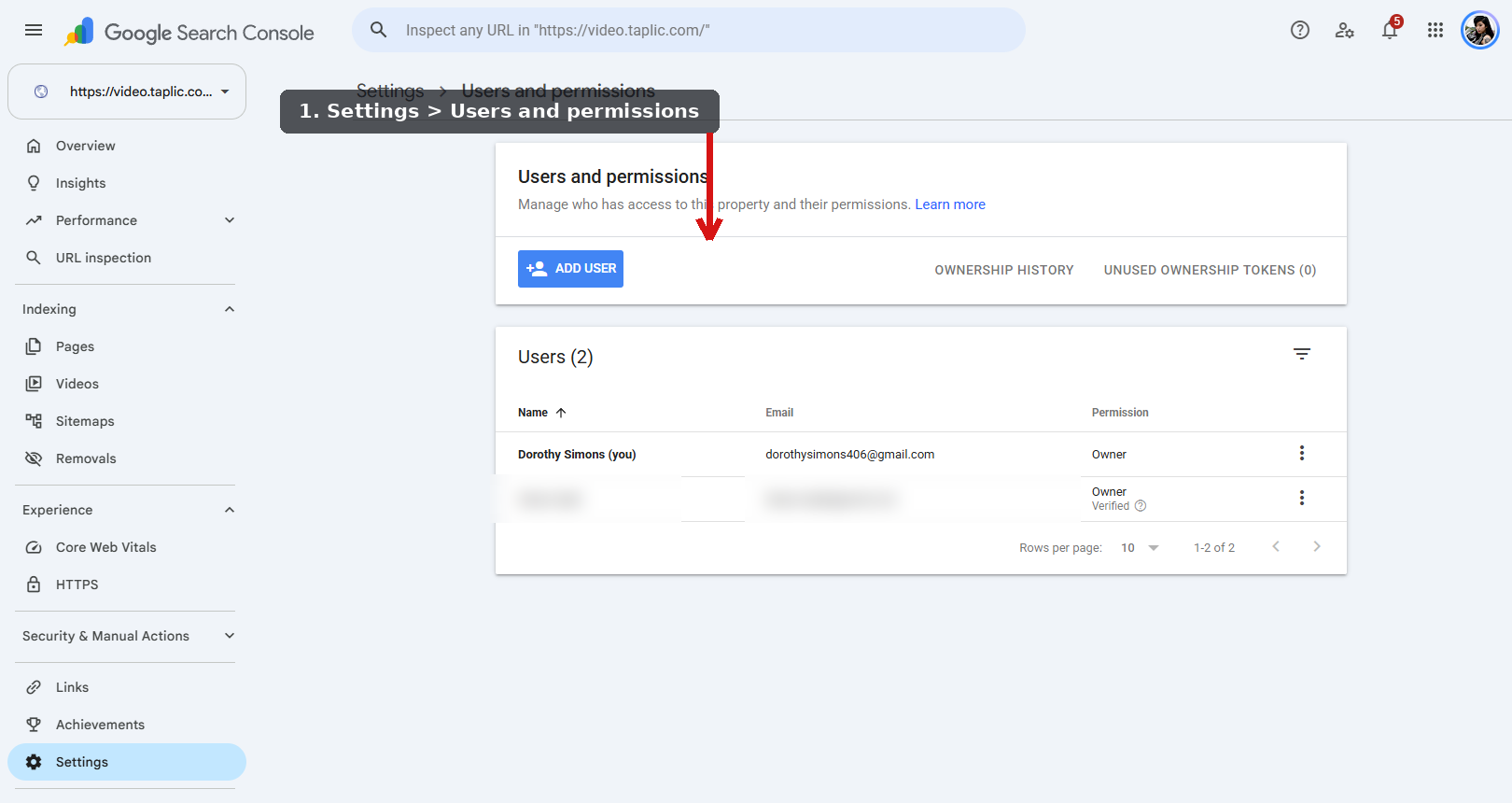The width and height of the screenshot is (1512, 803).
Task: Click the ADD USER button
Action: coord(570,269)
